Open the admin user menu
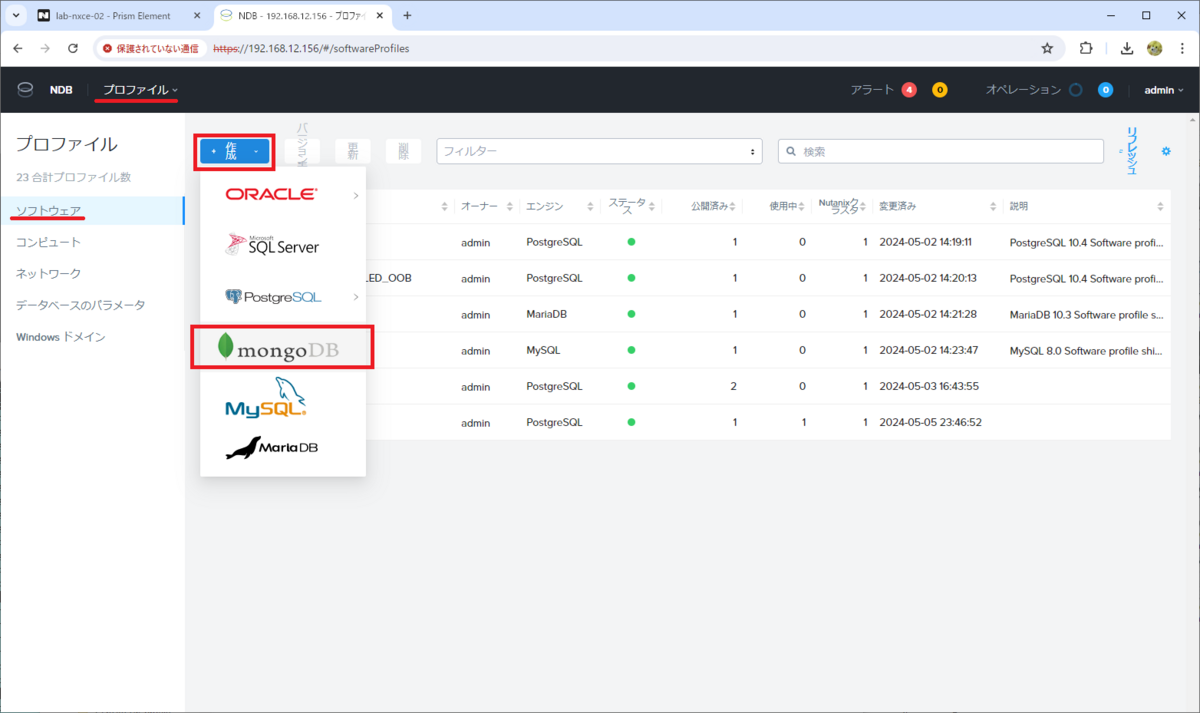The image size is (1200, 713). pos(1164,90)
